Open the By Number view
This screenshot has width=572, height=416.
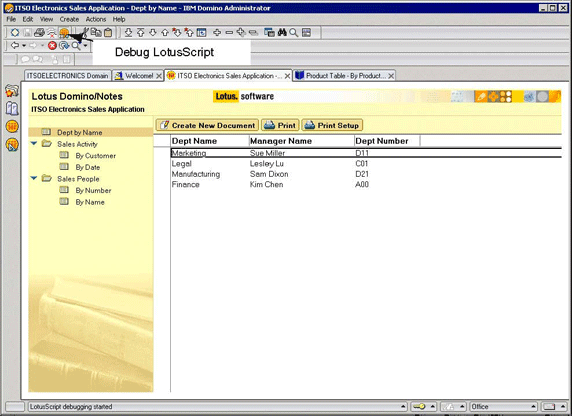[x=93, y=190]
